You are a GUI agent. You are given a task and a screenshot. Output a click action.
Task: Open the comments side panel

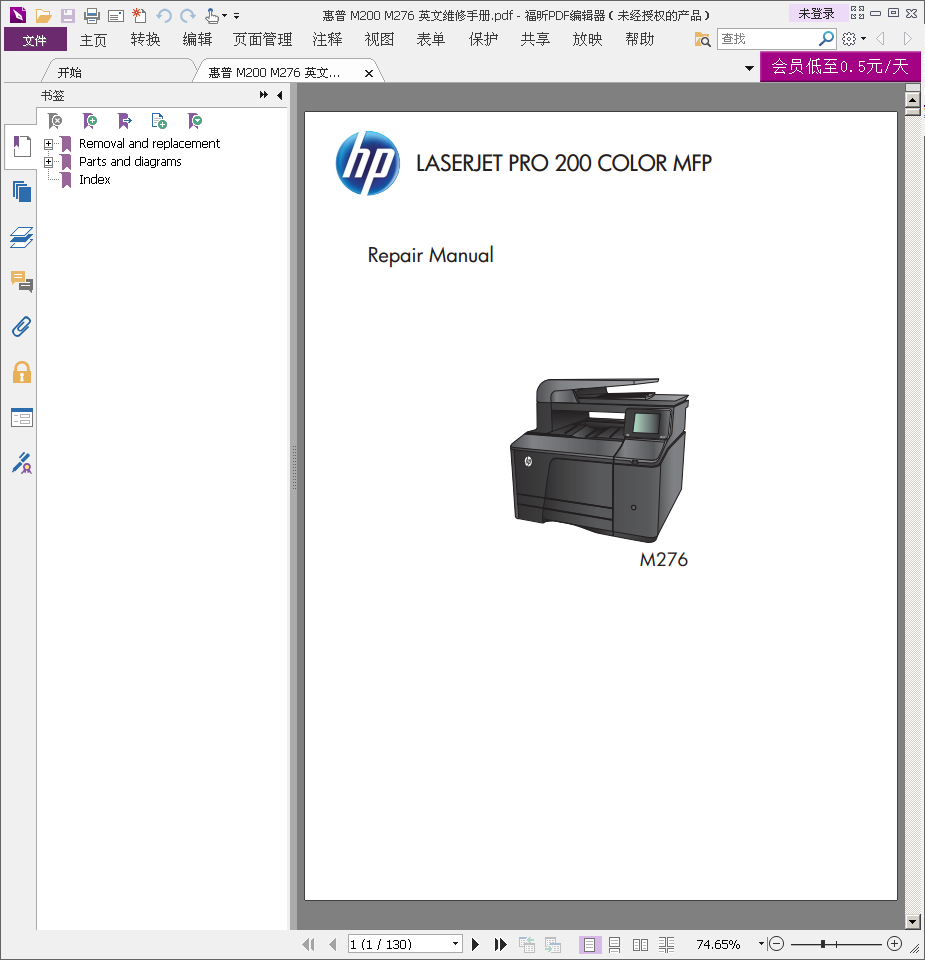click(x=22, y=282)
